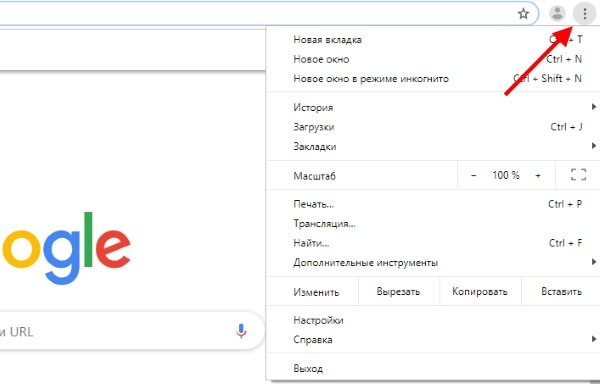600x384 pixels.
Task: Click the three-dot Chrome menu button
Action: pyautogui.click(x=584, y=14)
